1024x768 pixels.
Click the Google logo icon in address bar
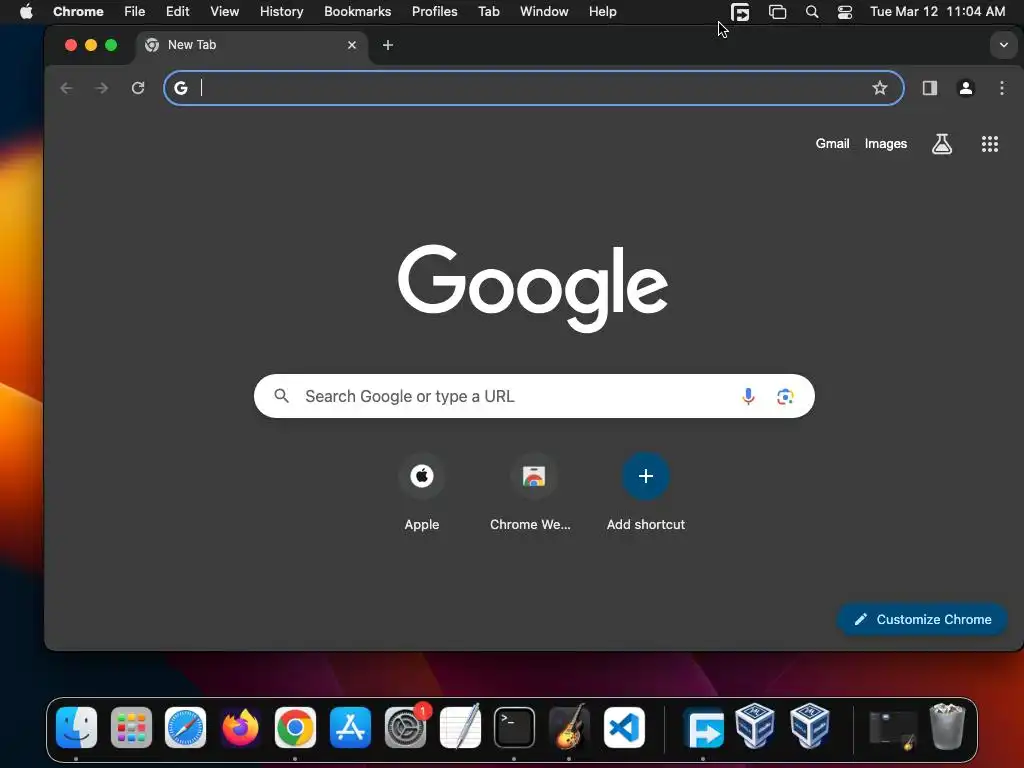tap(181, 88)
